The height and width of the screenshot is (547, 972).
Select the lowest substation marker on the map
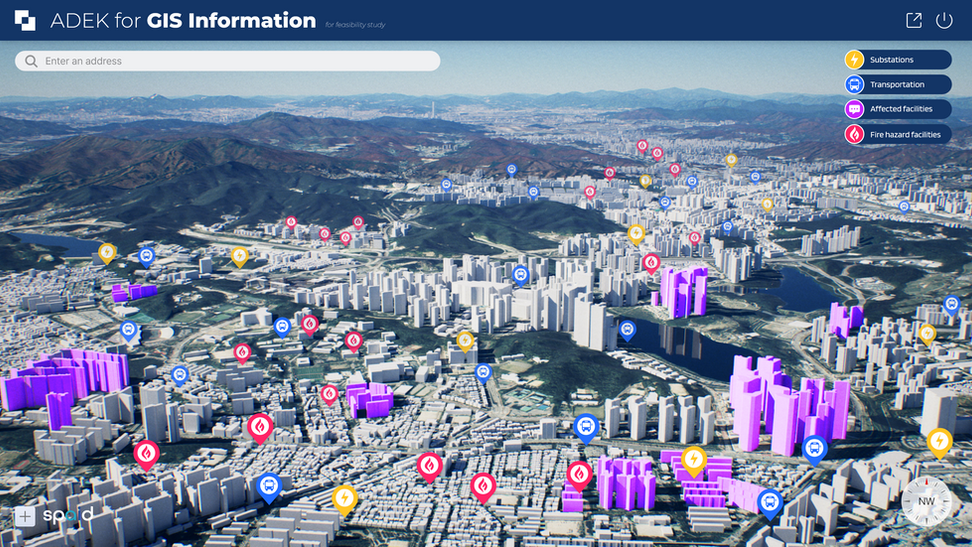click(345, 500)
